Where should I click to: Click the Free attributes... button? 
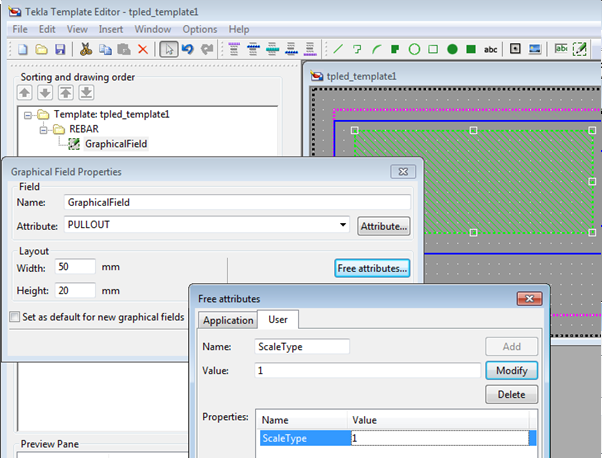click(x=372, y=268)
